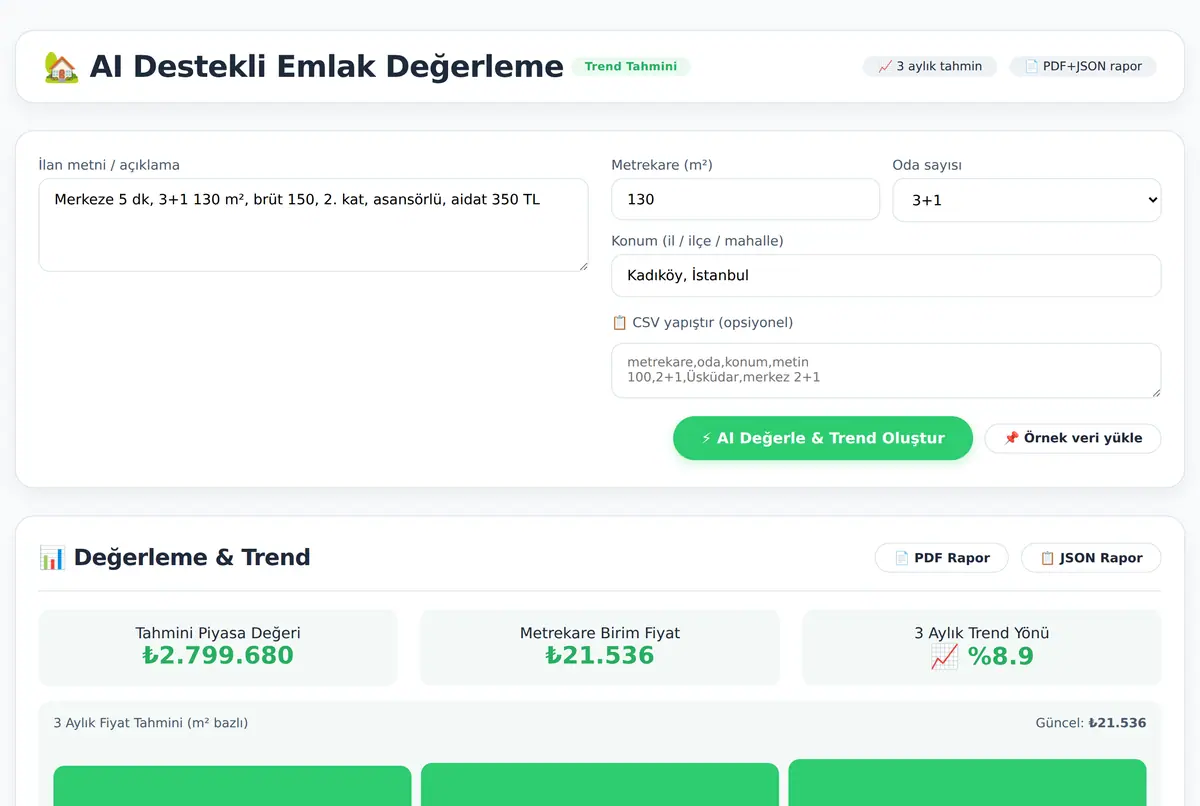Click the Güncel: ₺21.536 label
The image size is (1200, 806).
1091,723
